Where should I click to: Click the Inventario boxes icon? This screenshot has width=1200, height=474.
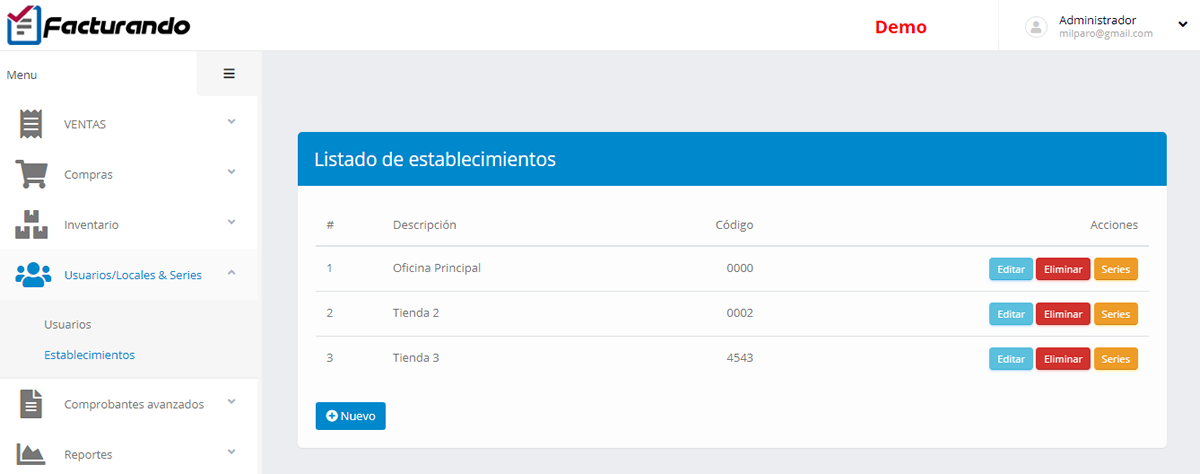pyautogui.click(x=31, y=224)
